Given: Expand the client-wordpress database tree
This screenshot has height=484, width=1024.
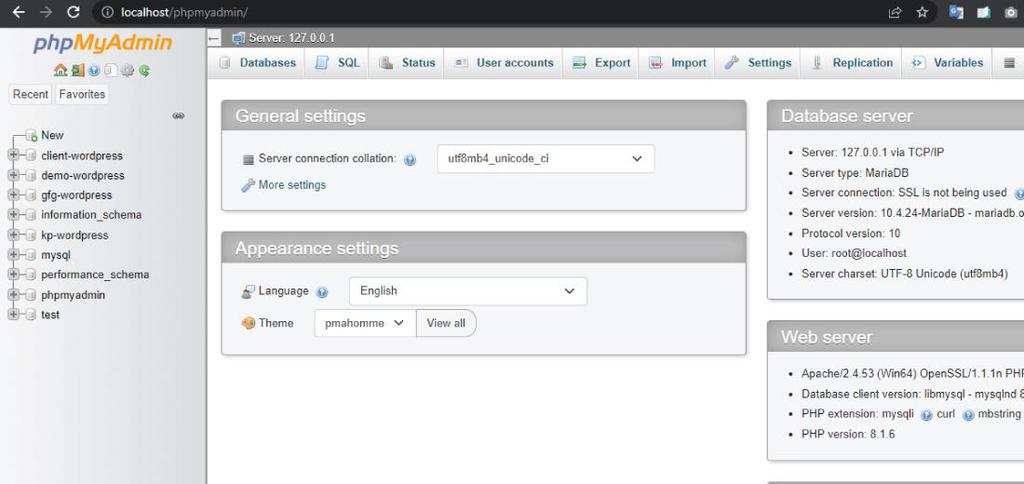Looking at the screenshot, I should tap(13, 156).
